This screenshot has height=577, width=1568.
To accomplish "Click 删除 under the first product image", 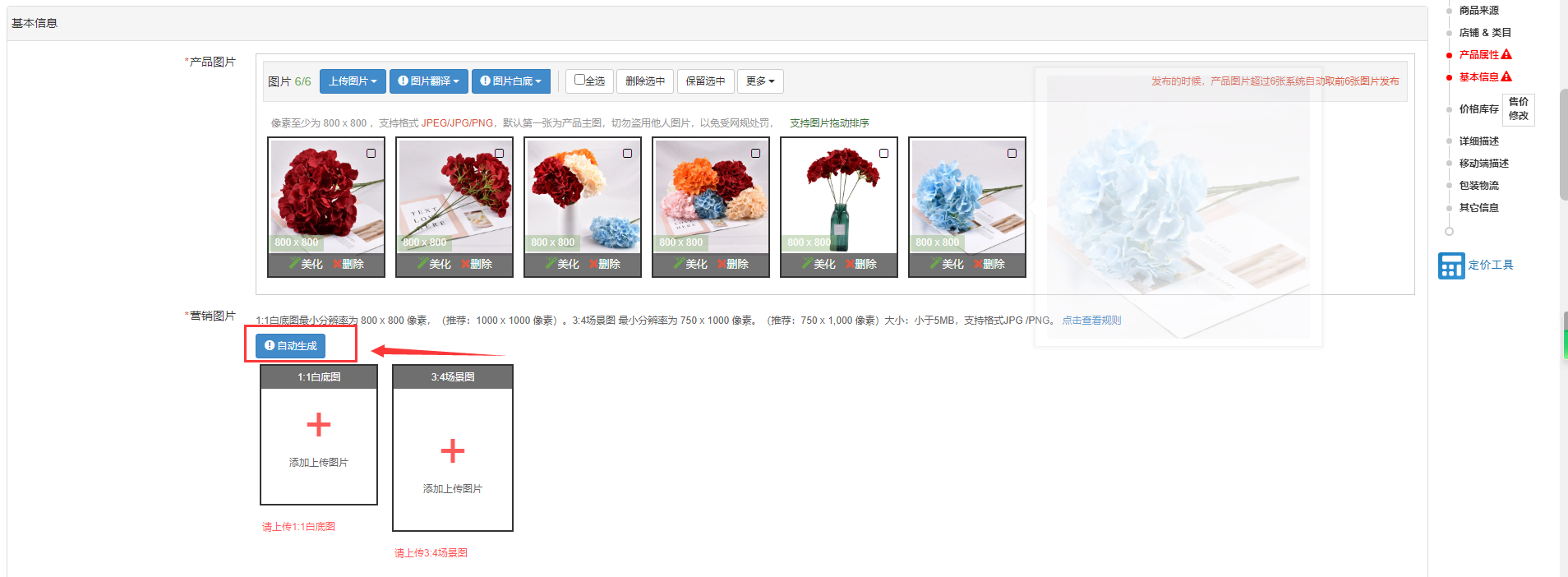I will pos(348,264).
